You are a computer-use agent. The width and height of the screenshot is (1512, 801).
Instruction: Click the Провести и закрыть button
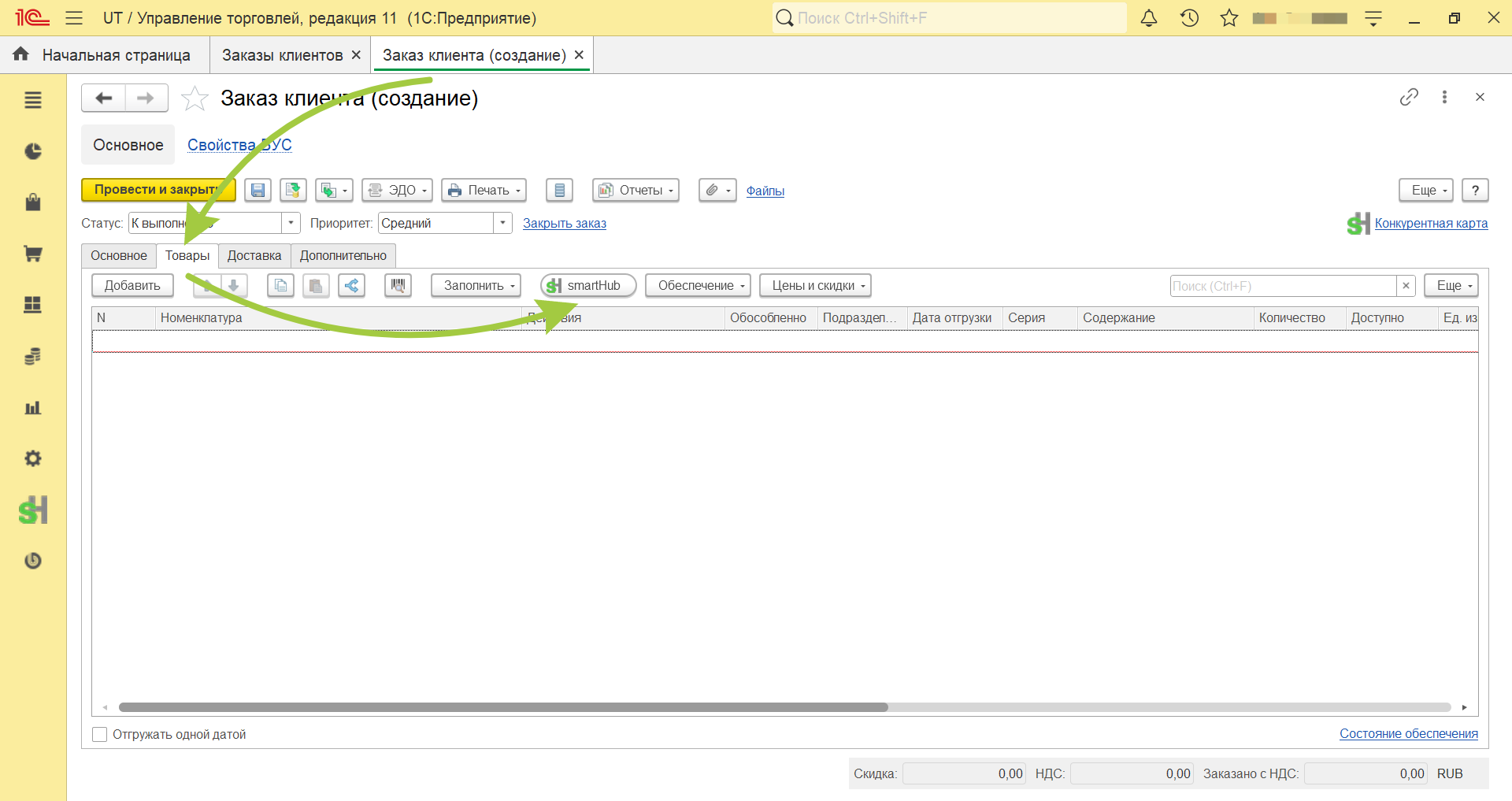pyautogui.click(x=158, y=190)
